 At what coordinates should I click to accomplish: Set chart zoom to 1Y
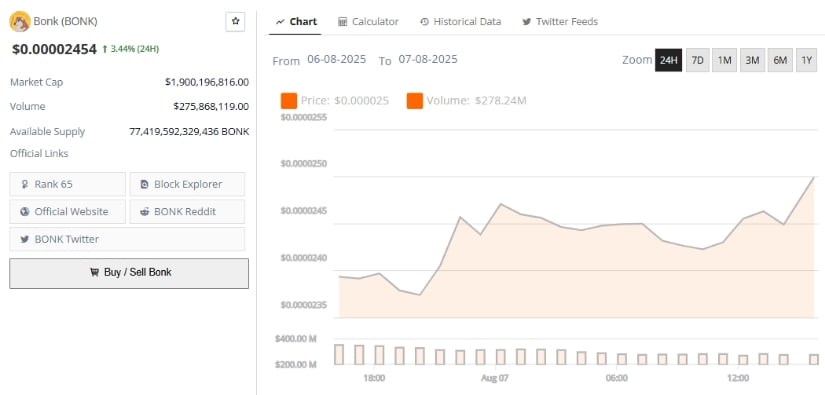[x=807, y=60]
